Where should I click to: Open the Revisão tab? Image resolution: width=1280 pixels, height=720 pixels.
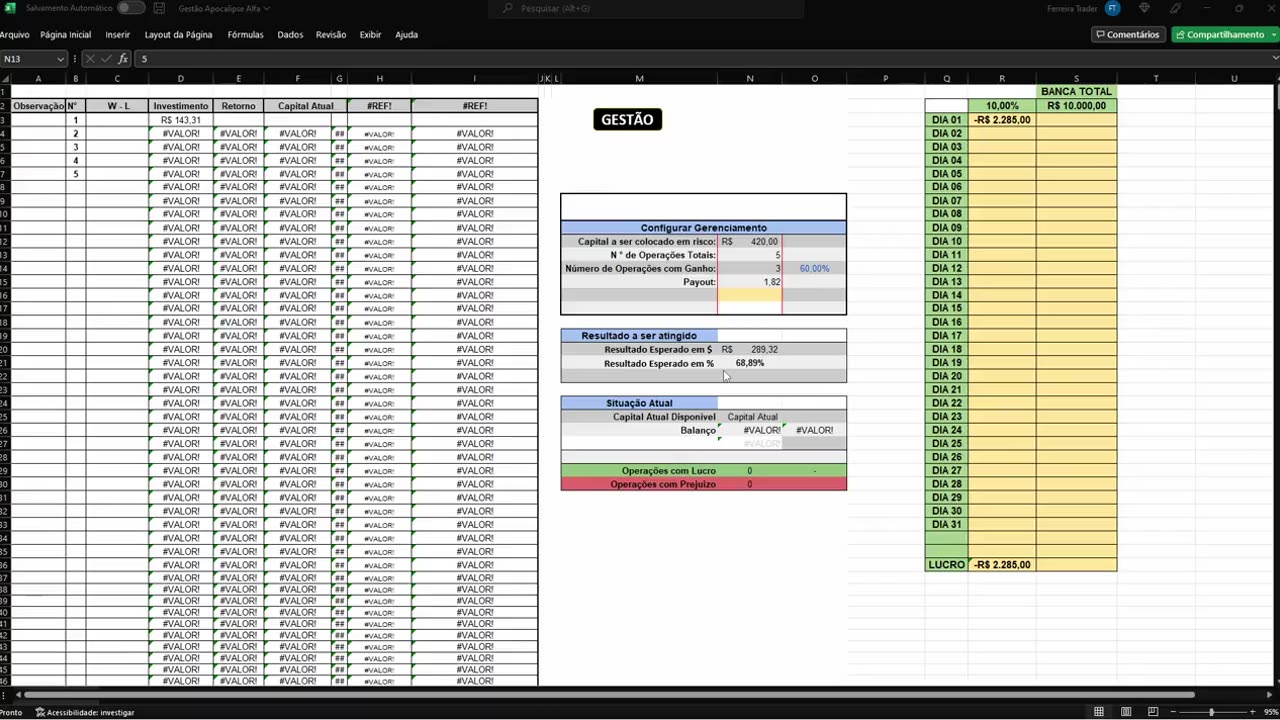coord(331,34)
